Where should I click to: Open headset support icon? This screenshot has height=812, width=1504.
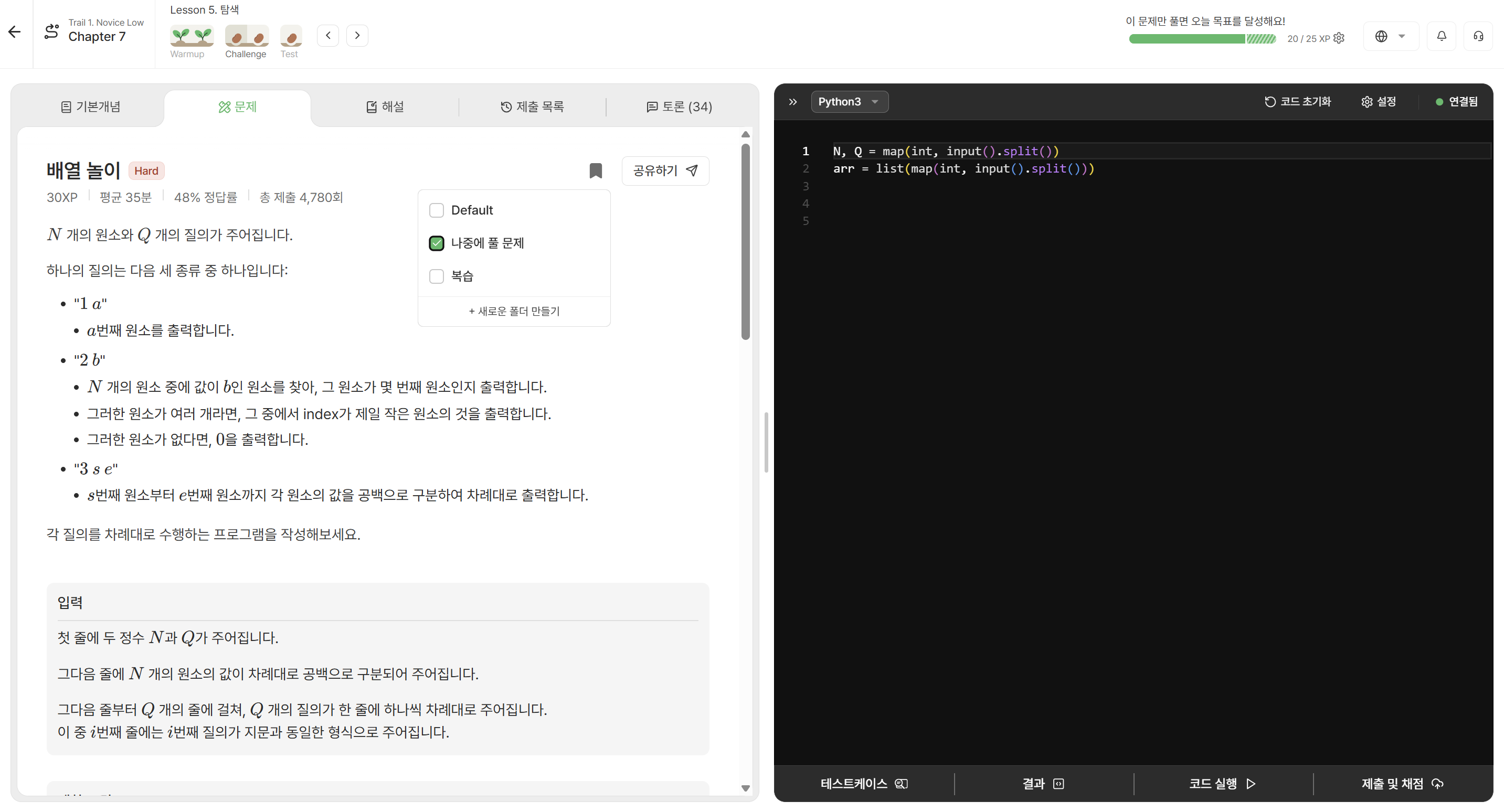pyautogui.click(x=1478, y=36)
